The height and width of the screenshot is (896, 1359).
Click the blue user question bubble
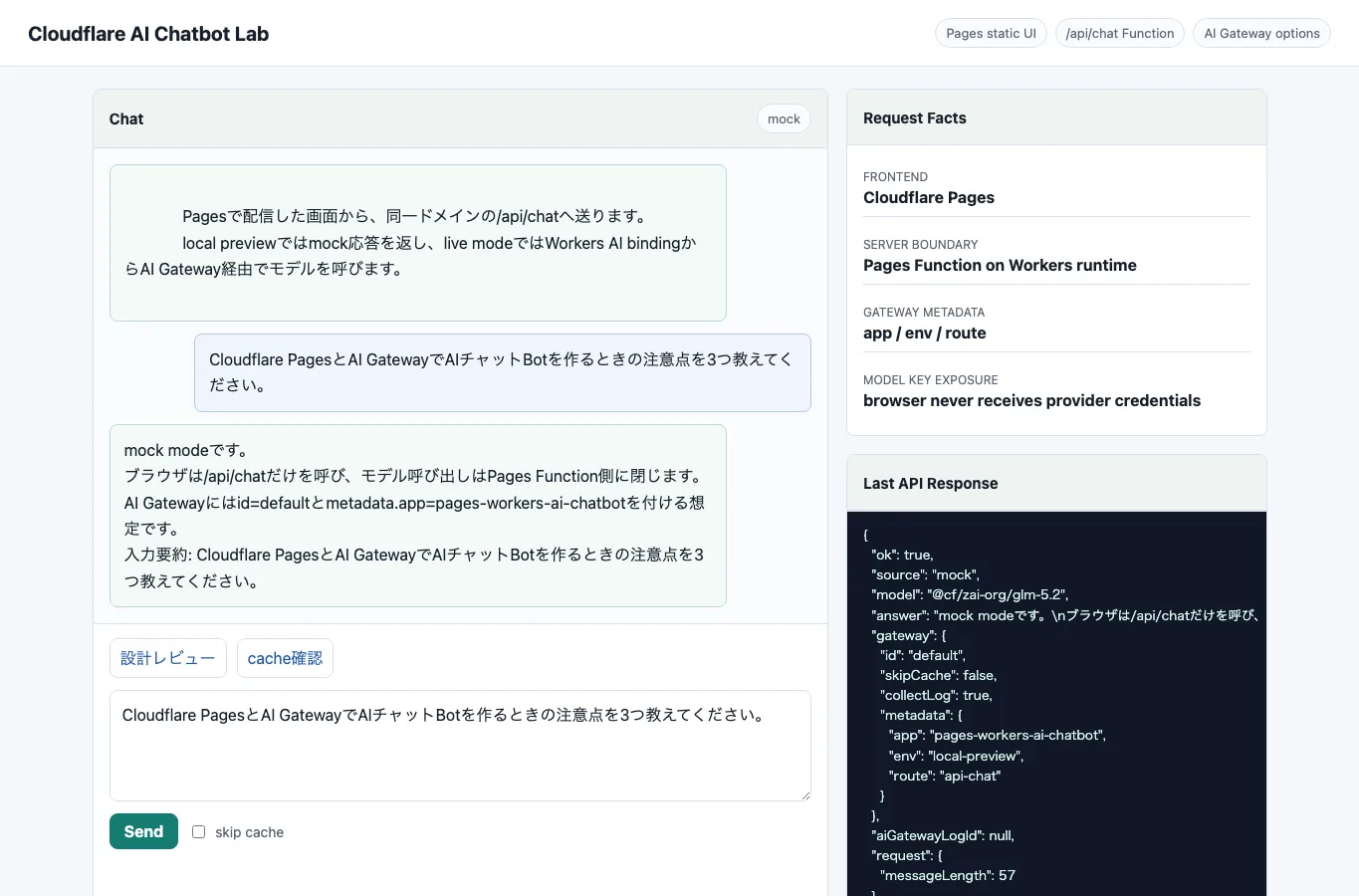coord(503,372)
